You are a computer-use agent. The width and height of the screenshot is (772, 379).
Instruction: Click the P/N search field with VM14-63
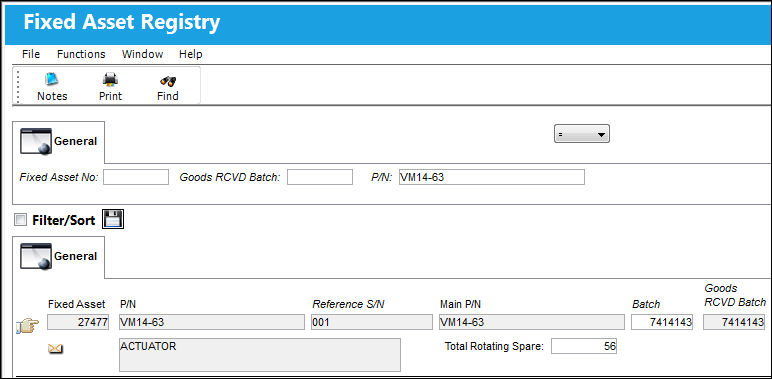coord(491,177)
